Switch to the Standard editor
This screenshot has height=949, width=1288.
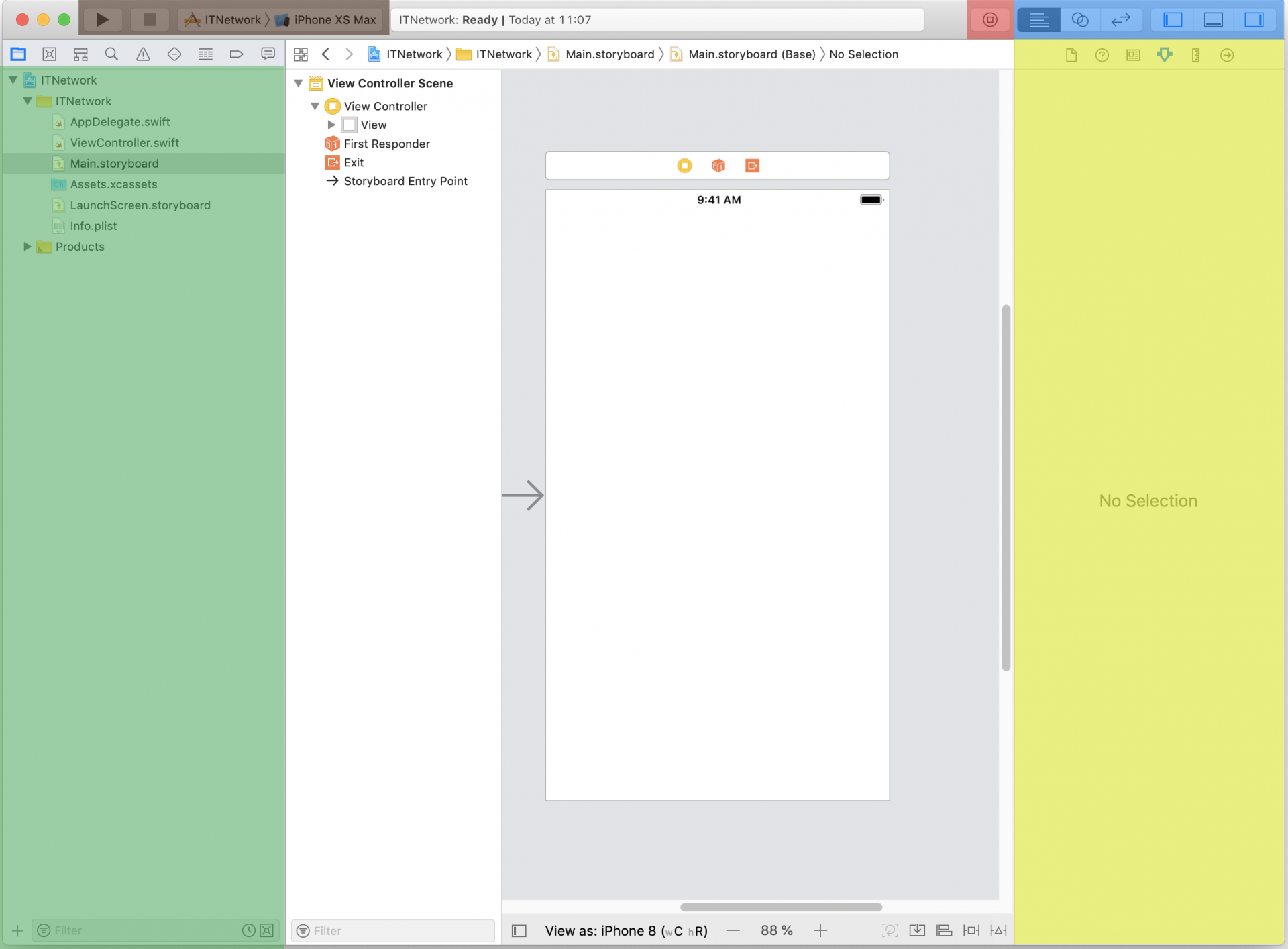(1039, 19)
